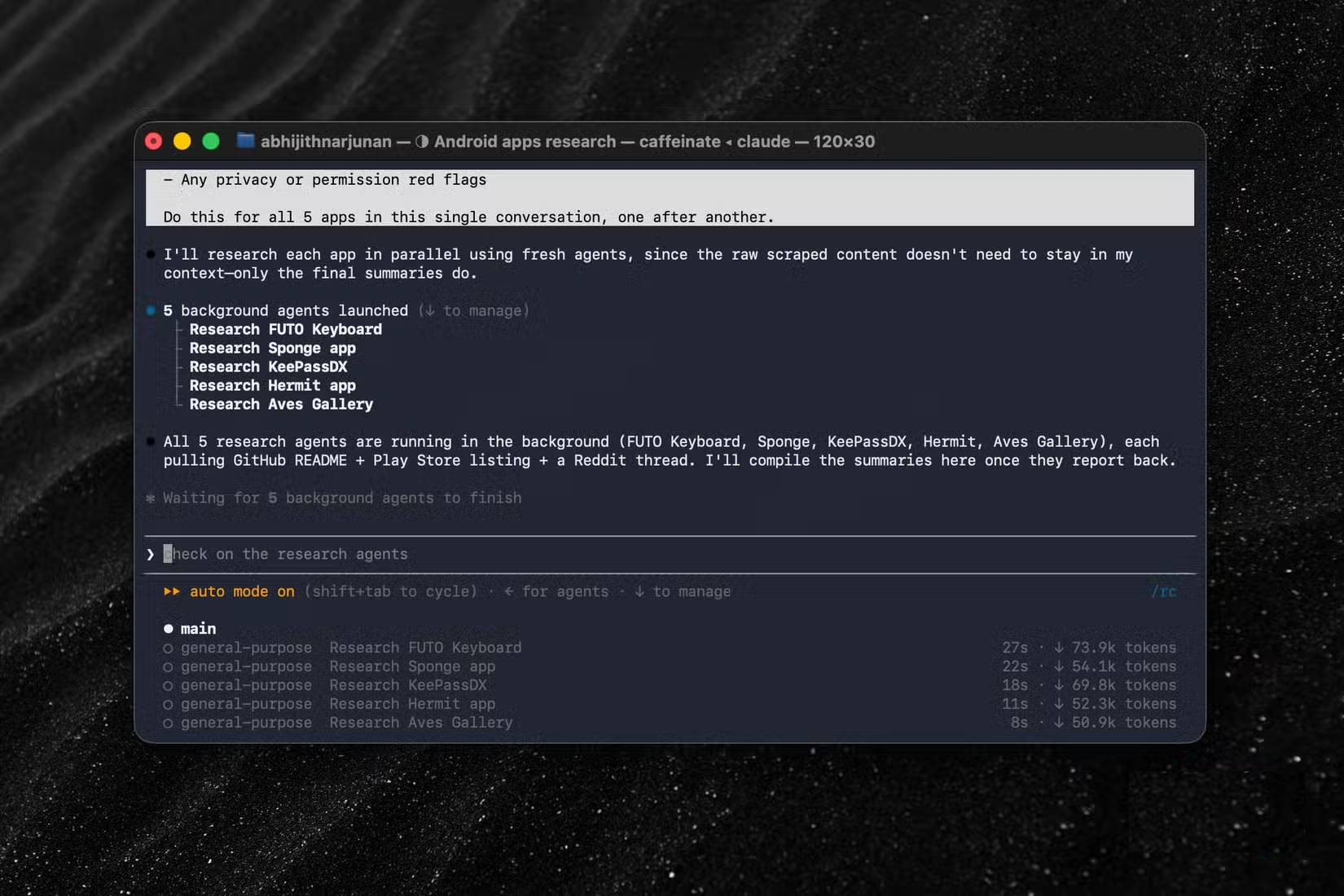The height and width of the screenshot is (896, 1344).
Task: Click the blue folder icon in the title bar
Action: coord(245,140)
